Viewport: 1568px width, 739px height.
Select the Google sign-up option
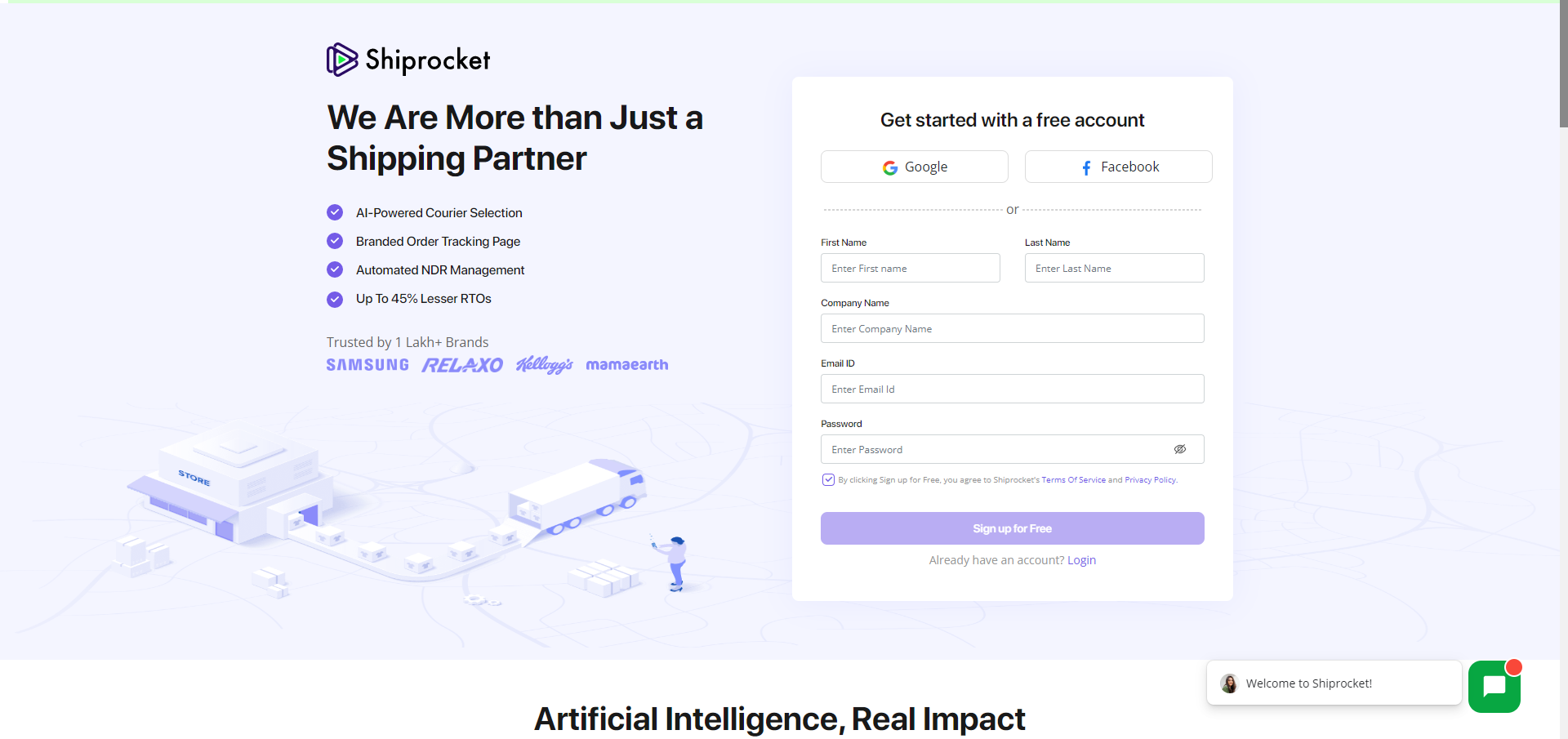(x=914, y=167)
